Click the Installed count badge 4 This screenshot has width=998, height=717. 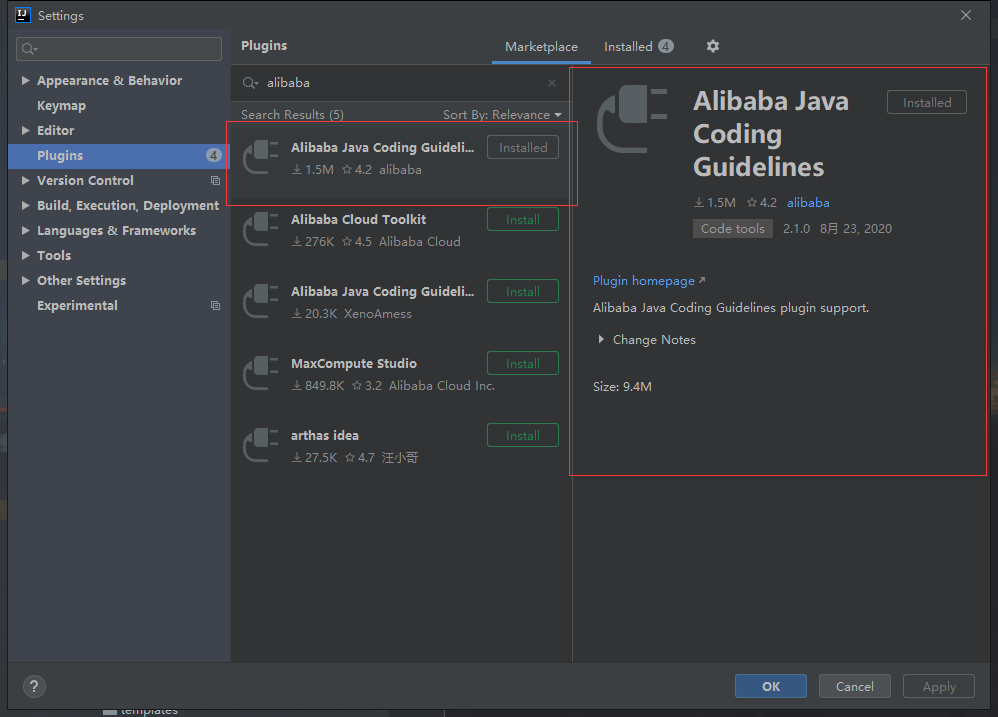666,46
